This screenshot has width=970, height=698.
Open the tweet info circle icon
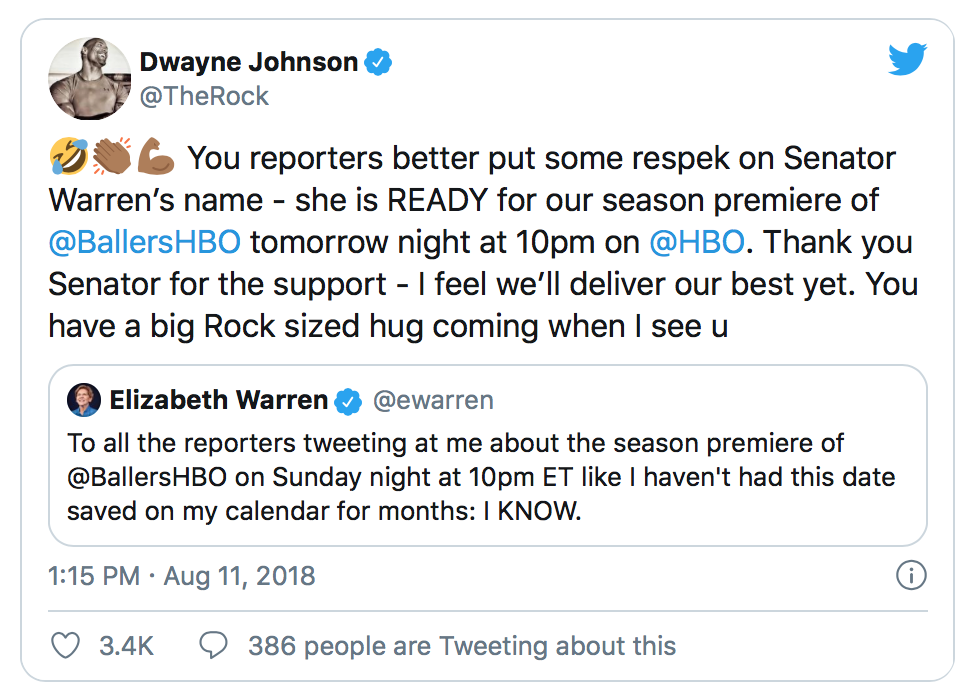pyautogui.click(x=911, y=576)
